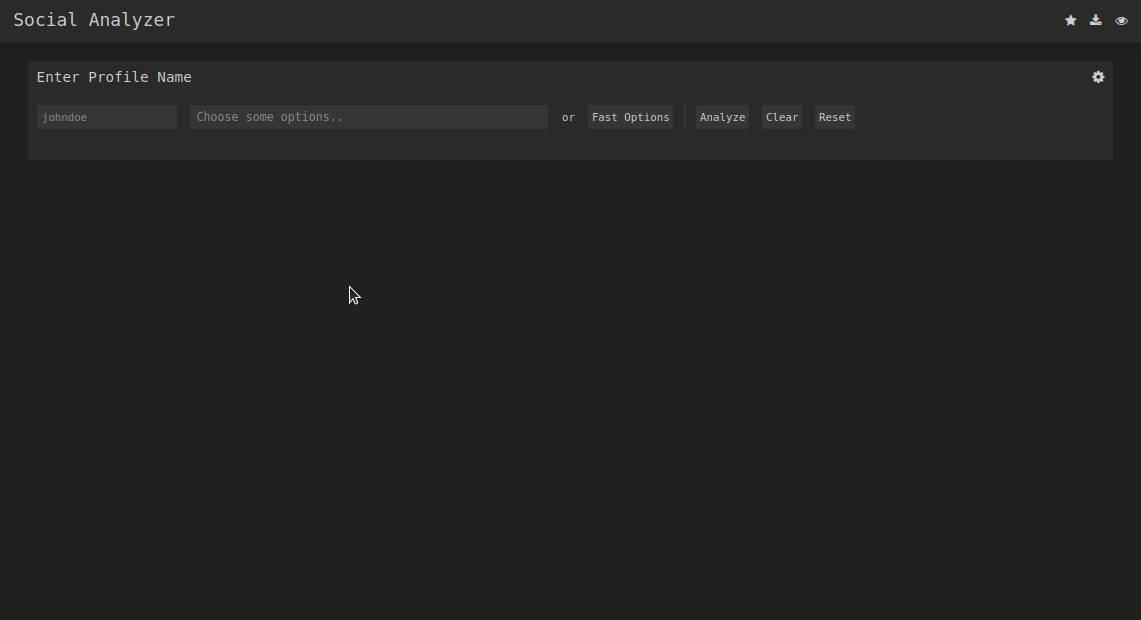
Task: Show the Fast Options list
Action: (630, 117)
